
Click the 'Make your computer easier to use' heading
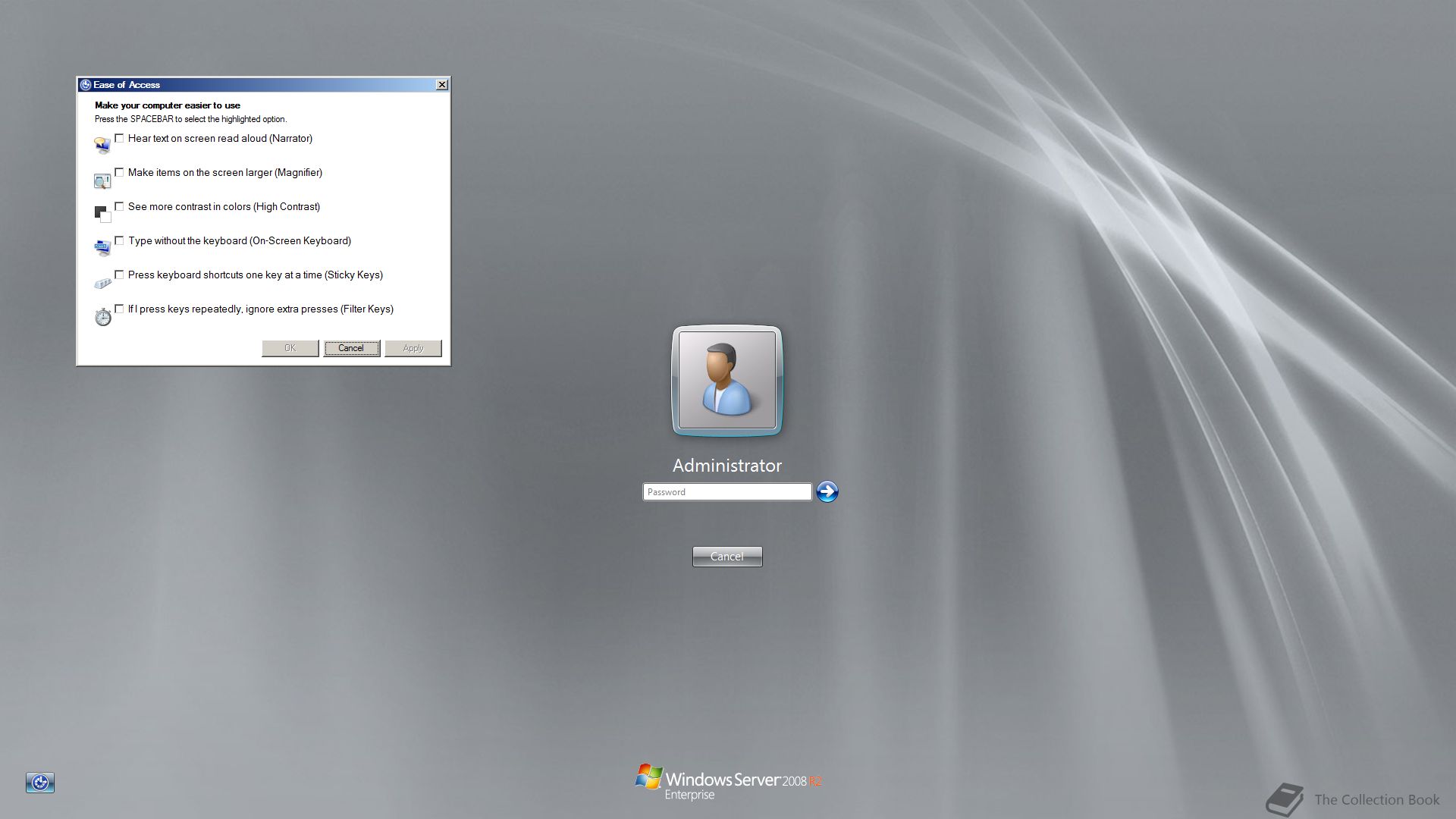[x=168, y=105]
